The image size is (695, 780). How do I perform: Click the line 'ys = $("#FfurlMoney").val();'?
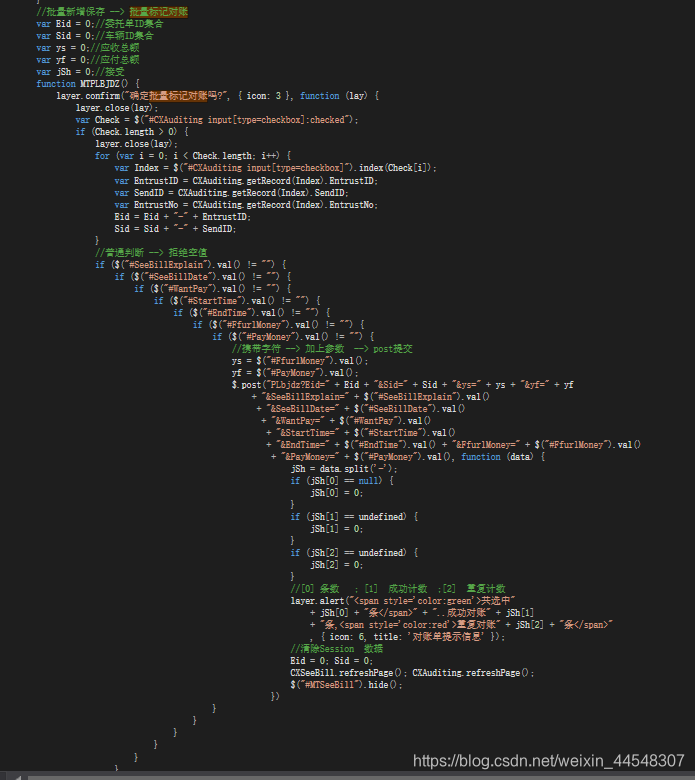(300, 360)
